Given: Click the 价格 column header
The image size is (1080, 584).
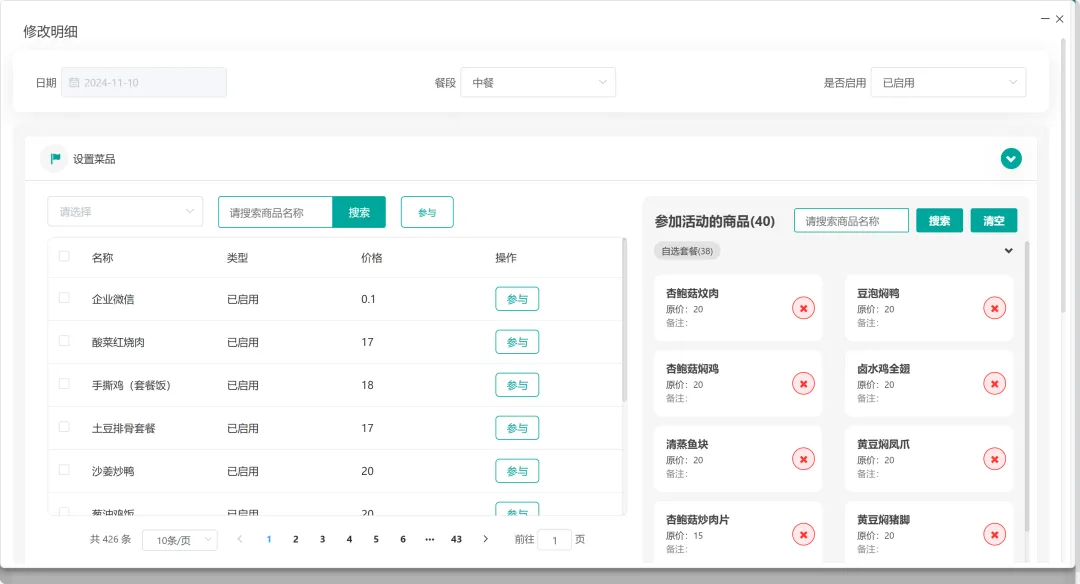Looking at the screenshot, I should 372,258.
